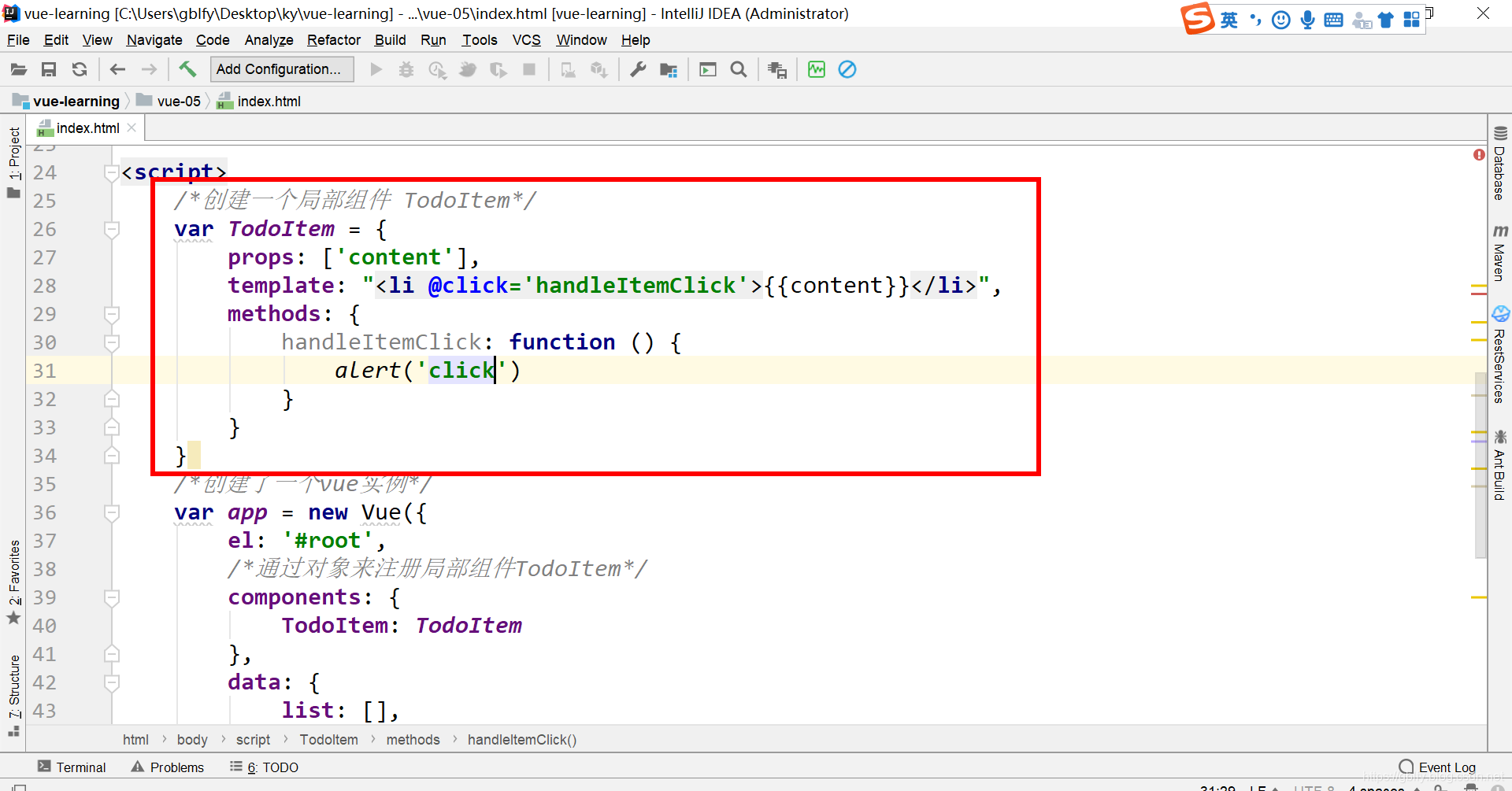
Task: Open Sogou skin shirt icon
Action: (x=1386, y=20)
